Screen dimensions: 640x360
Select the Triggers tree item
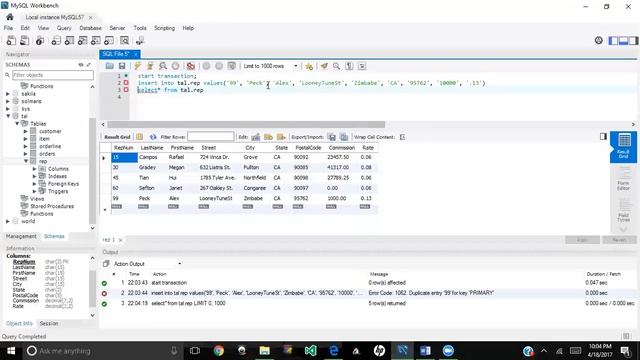pos(58,191)
